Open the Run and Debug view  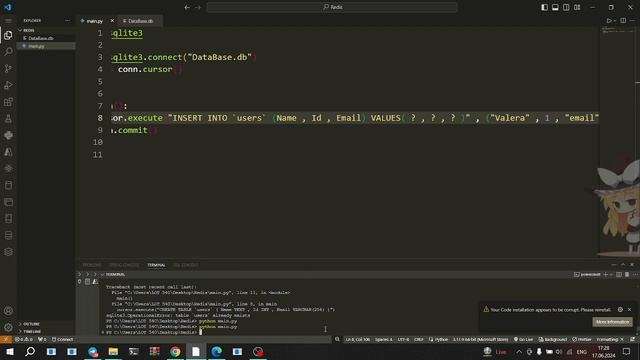(8, 85)
